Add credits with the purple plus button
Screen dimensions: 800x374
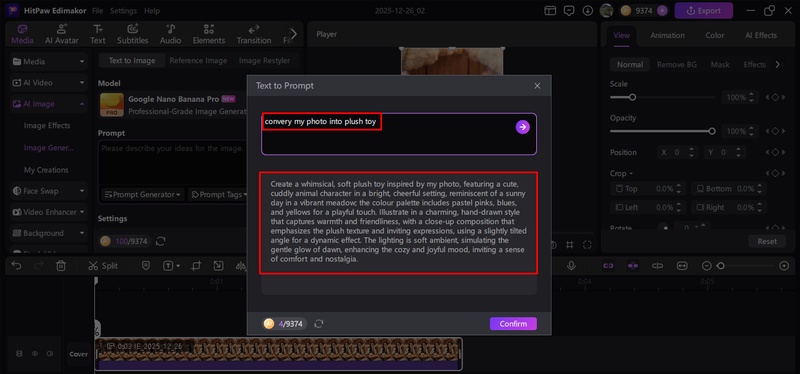tap(662, 11)
